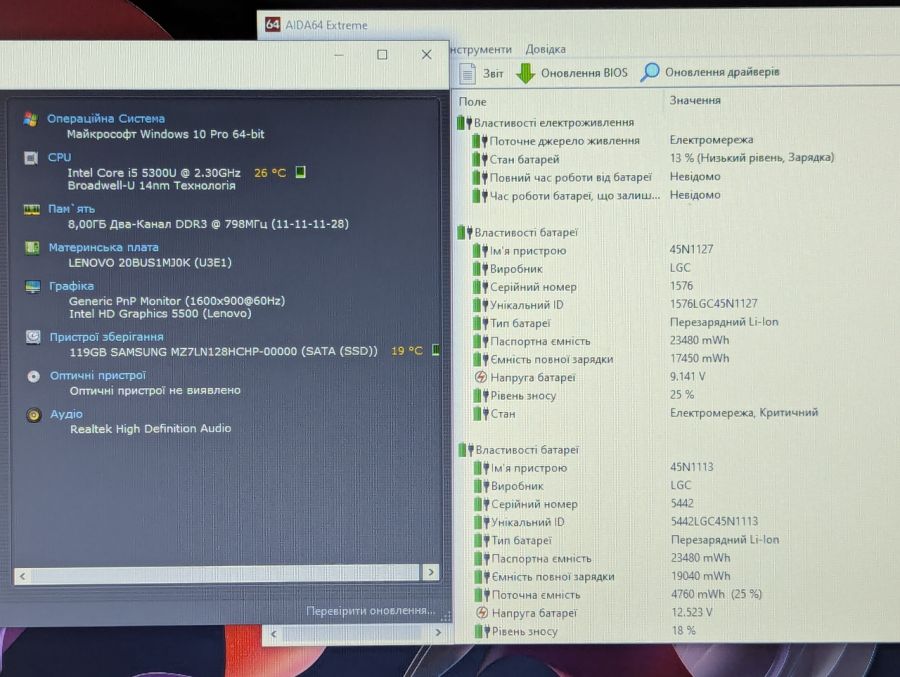This screenshot has width=900, height=677.
Task: Click the voltage icon beside 9.141 V row
Action: click(x=481, y=377)
